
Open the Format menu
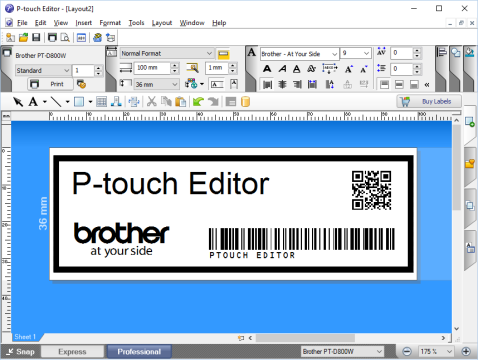110,23
